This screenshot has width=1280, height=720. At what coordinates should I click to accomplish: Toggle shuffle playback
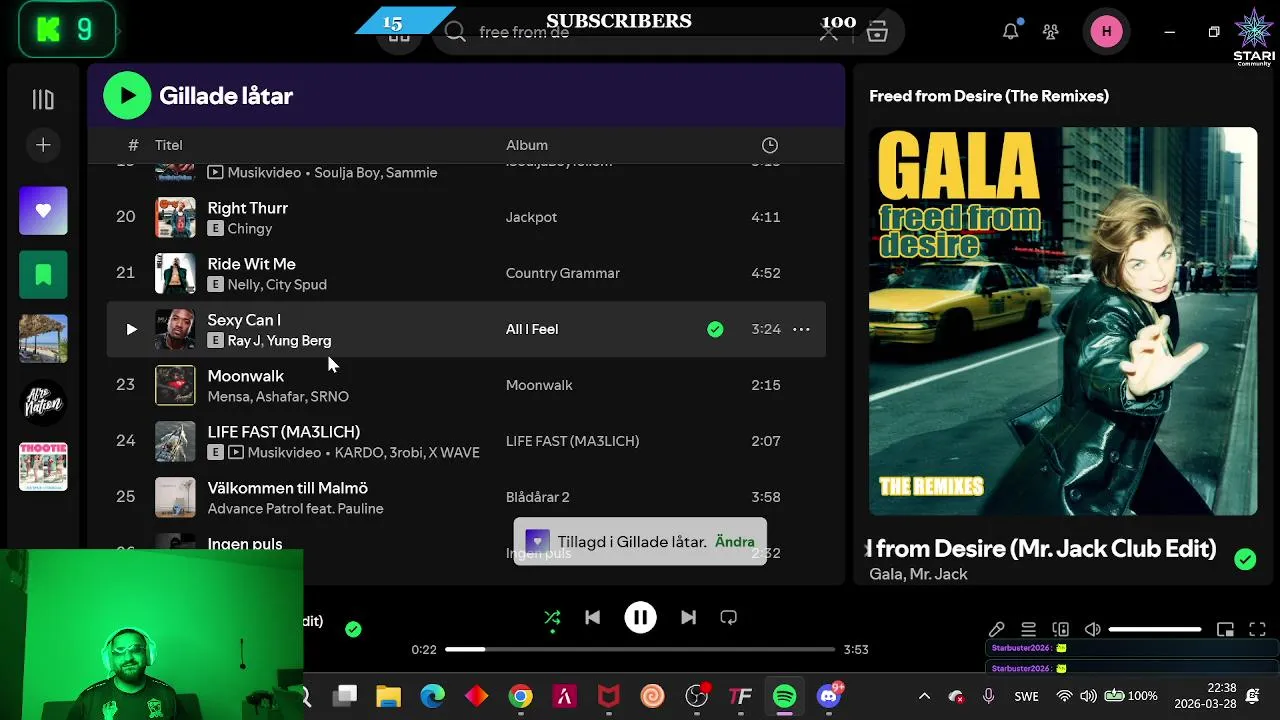point(552,618)
